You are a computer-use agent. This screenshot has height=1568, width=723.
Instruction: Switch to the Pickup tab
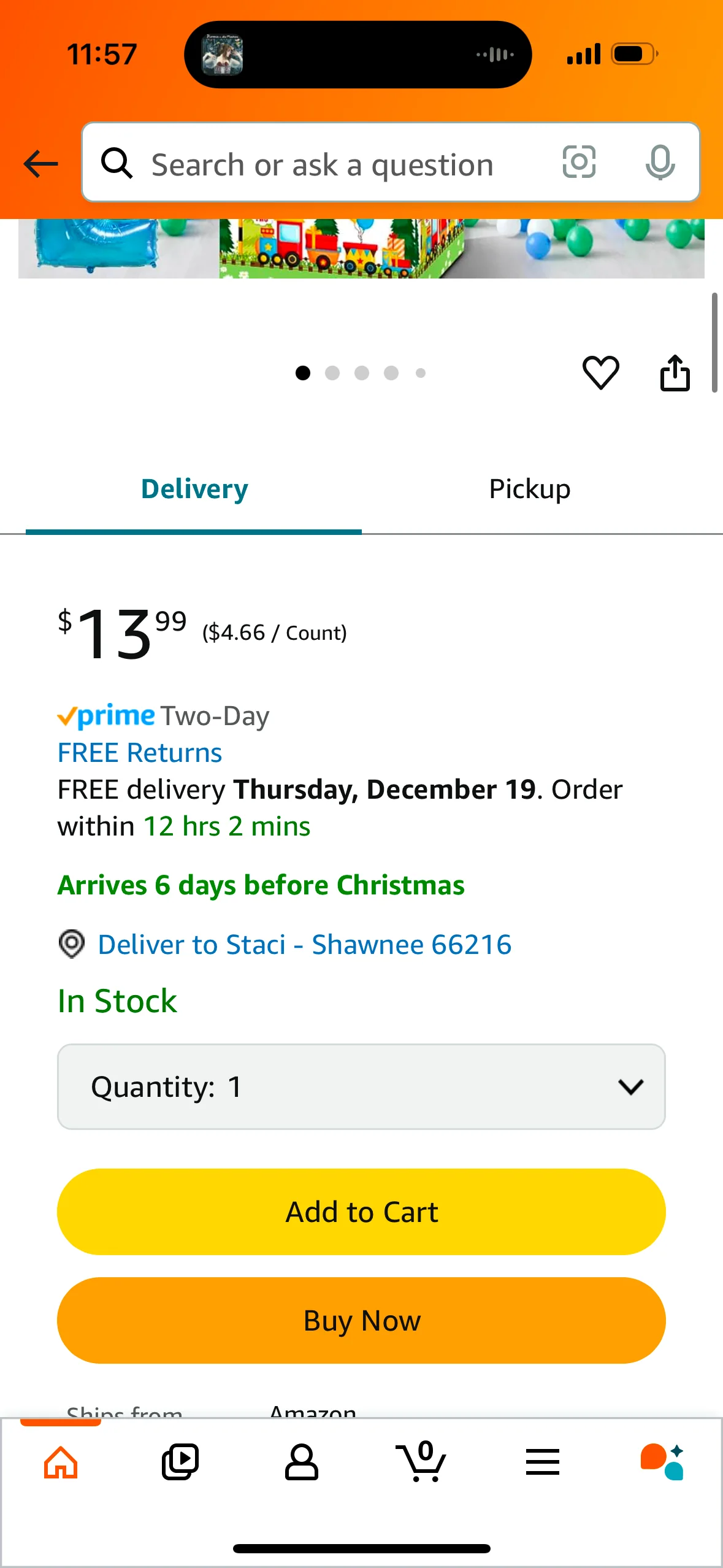pos(529,490)
